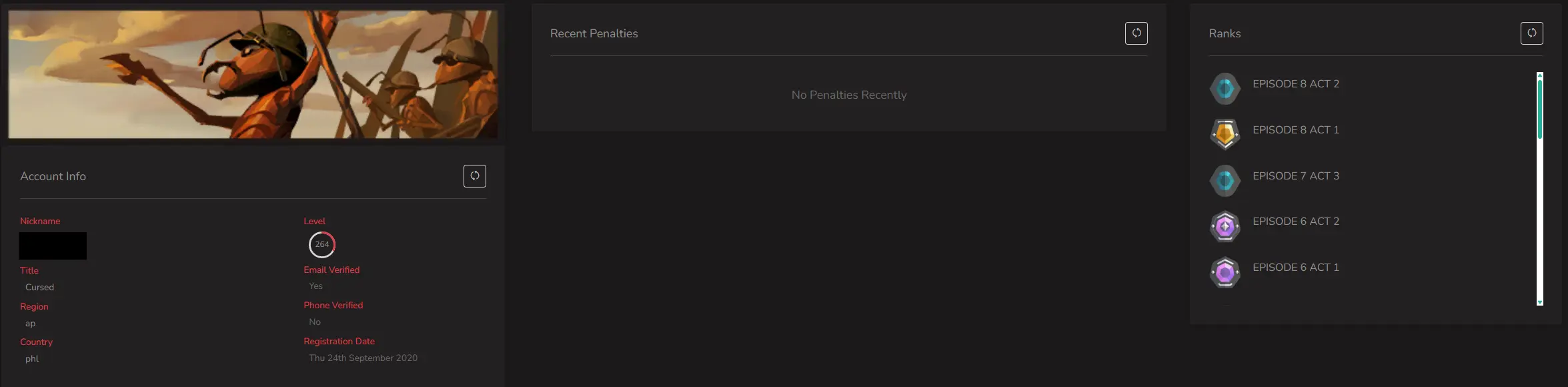Screen dimensions: 1568x387
Task: Select the Episode 7 Act 3 rank badge
Action: coord(1225,180)
